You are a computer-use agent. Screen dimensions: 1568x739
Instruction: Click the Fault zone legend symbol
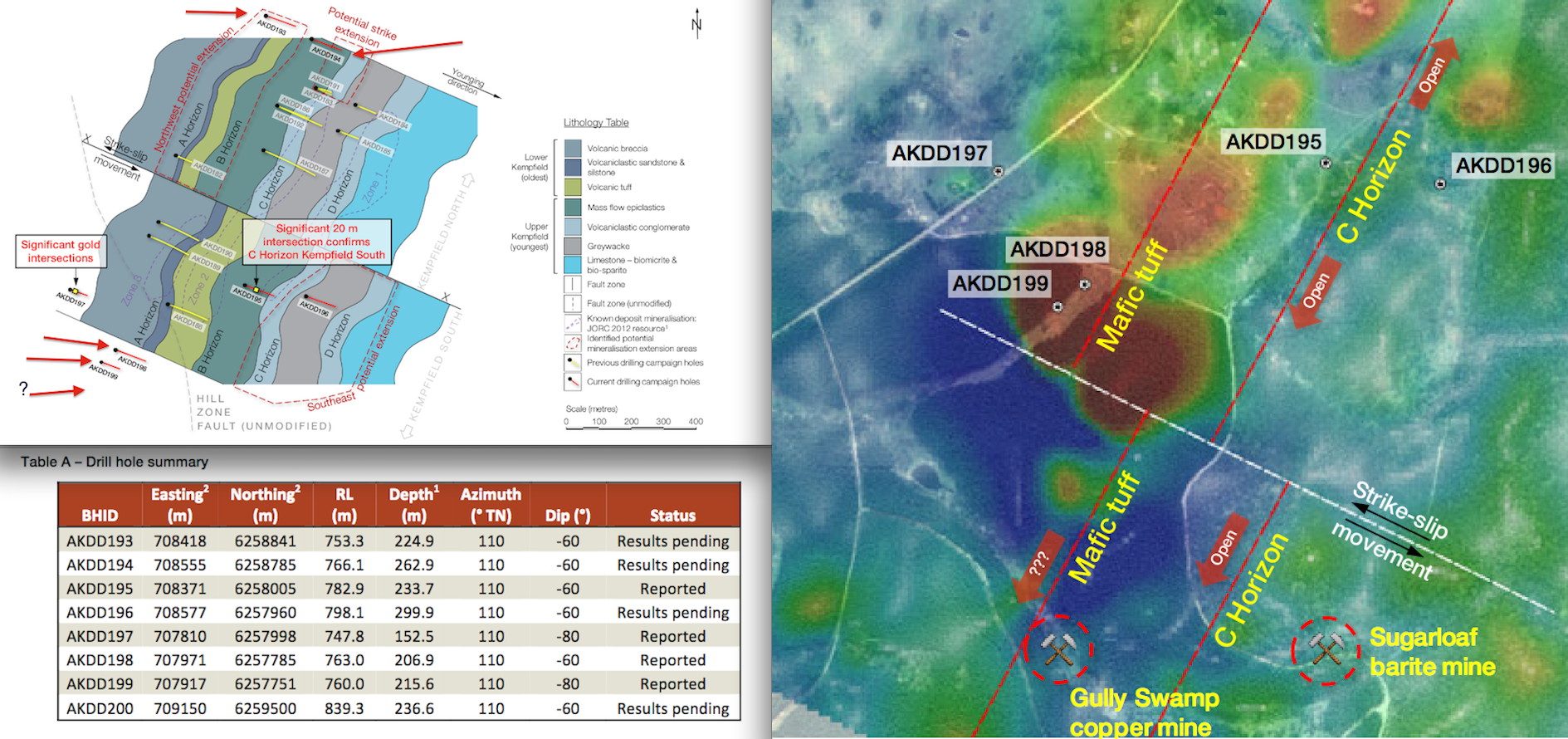[572, 285]
